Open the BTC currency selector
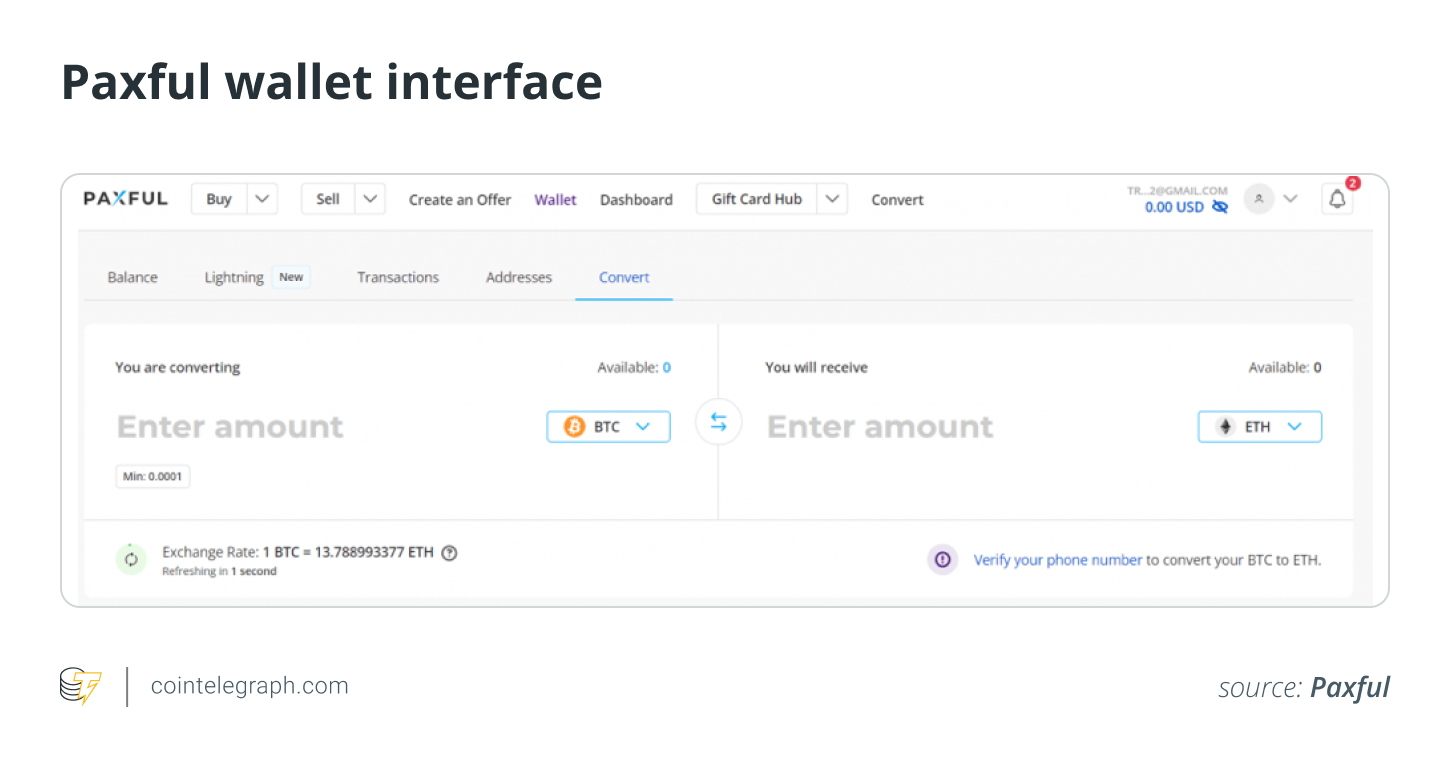The image size is (1450, 767). [608, 427]
